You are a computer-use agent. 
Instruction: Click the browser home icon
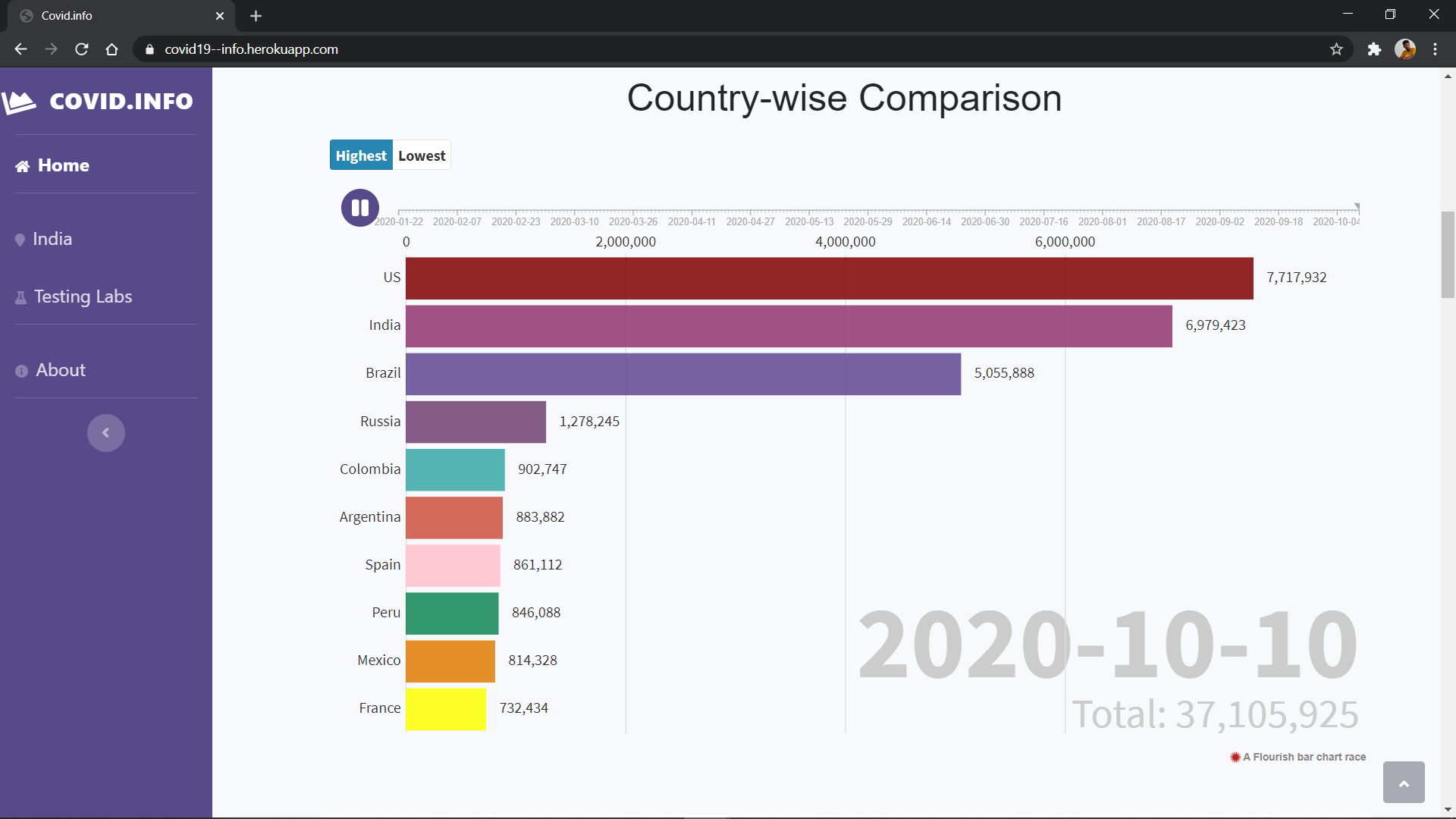click(112, 49)
